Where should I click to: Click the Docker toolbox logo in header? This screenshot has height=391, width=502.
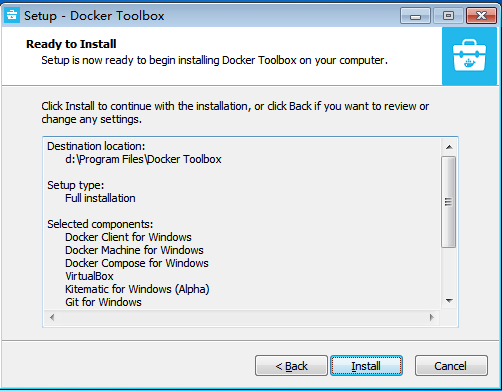(469, 56)
